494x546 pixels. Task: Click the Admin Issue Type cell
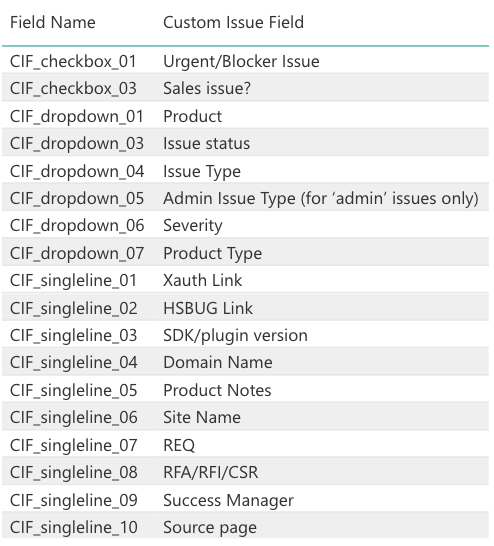coord(321,198)
